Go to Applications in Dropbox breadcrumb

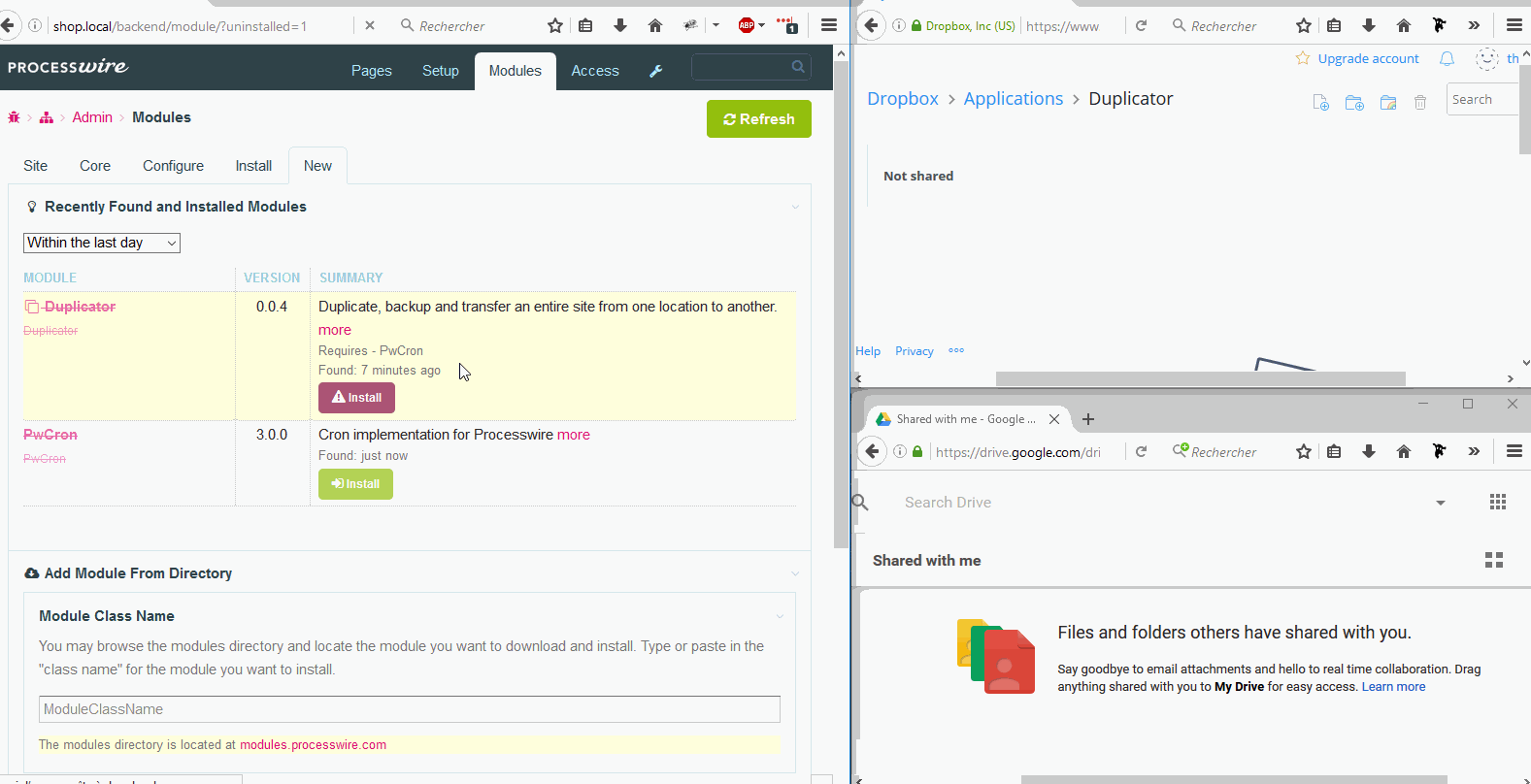coord(1014,99)
